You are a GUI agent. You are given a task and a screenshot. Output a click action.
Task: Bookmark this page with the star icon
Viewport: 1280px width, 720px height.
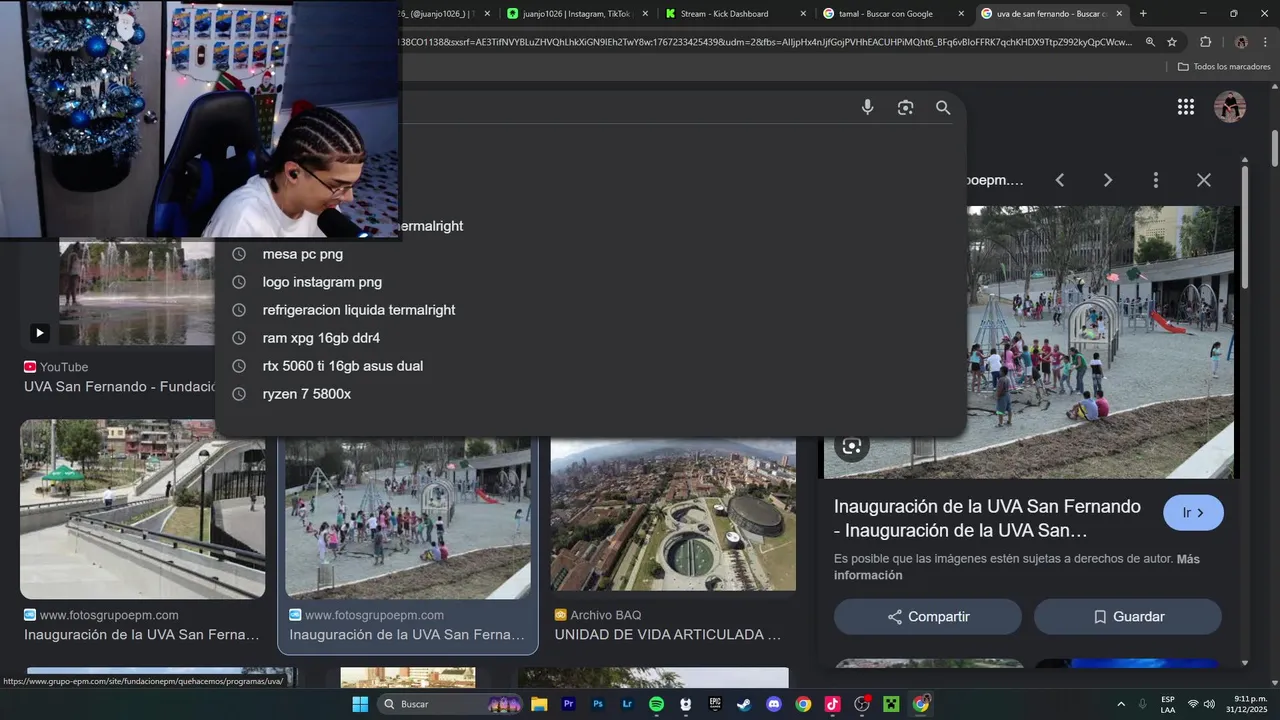pyautogui.click(x=1172, y=42)
